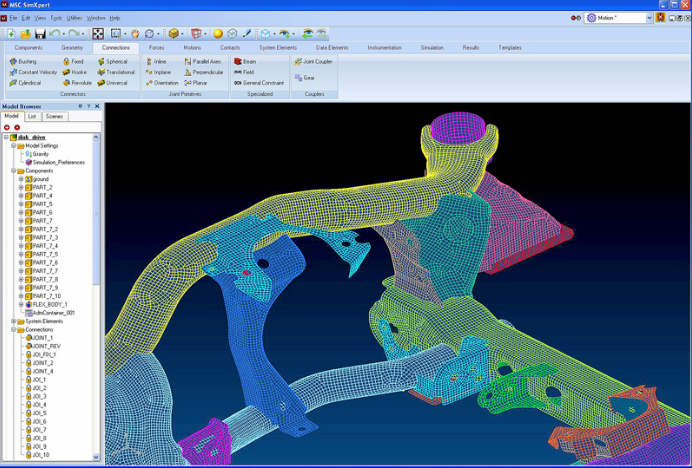Click the yellow sphere shading icon
692x468 pixels.
click(218, 34)
